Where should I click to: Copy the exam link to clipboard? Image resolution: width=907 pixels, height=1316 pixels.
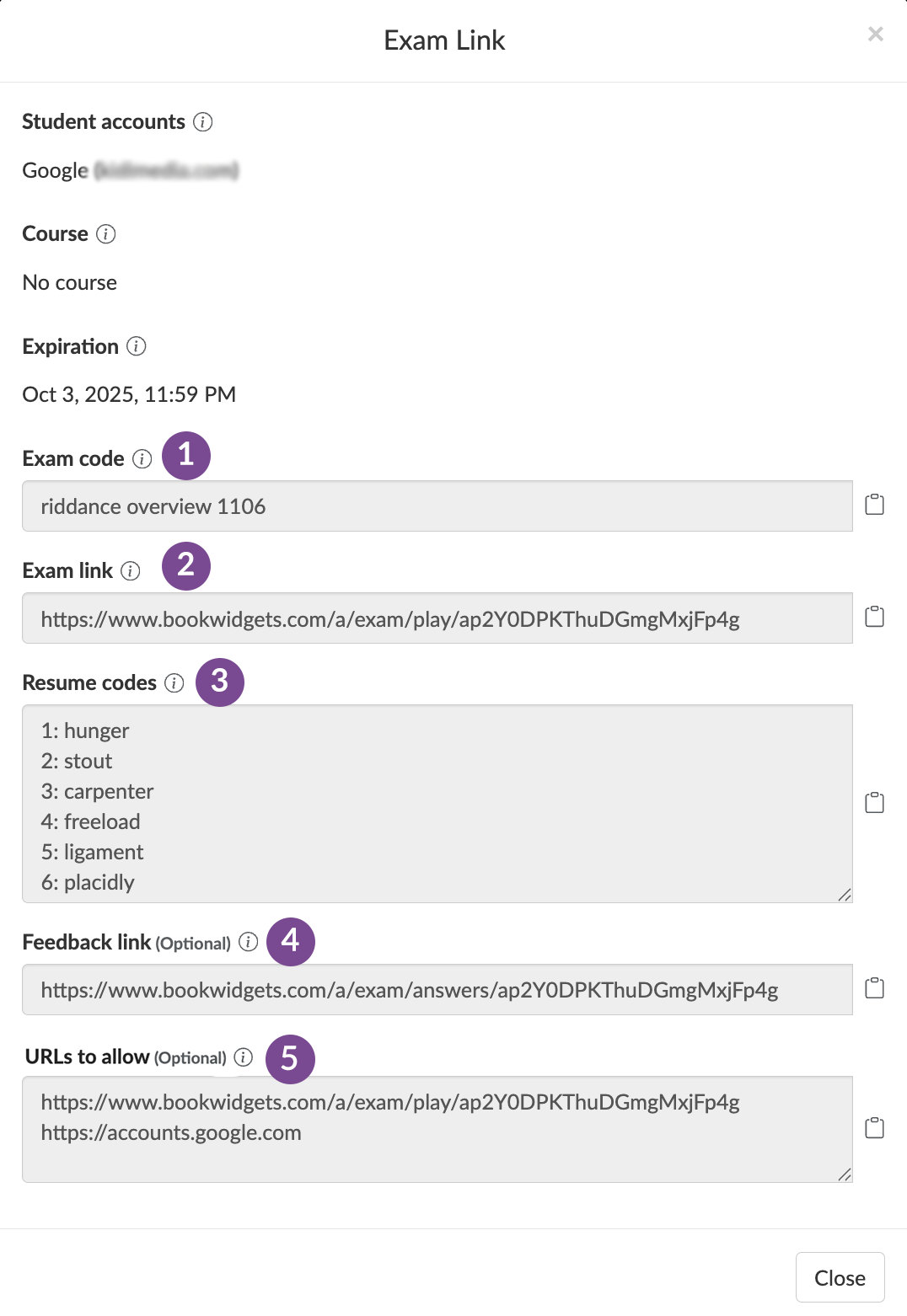[875, 618]
